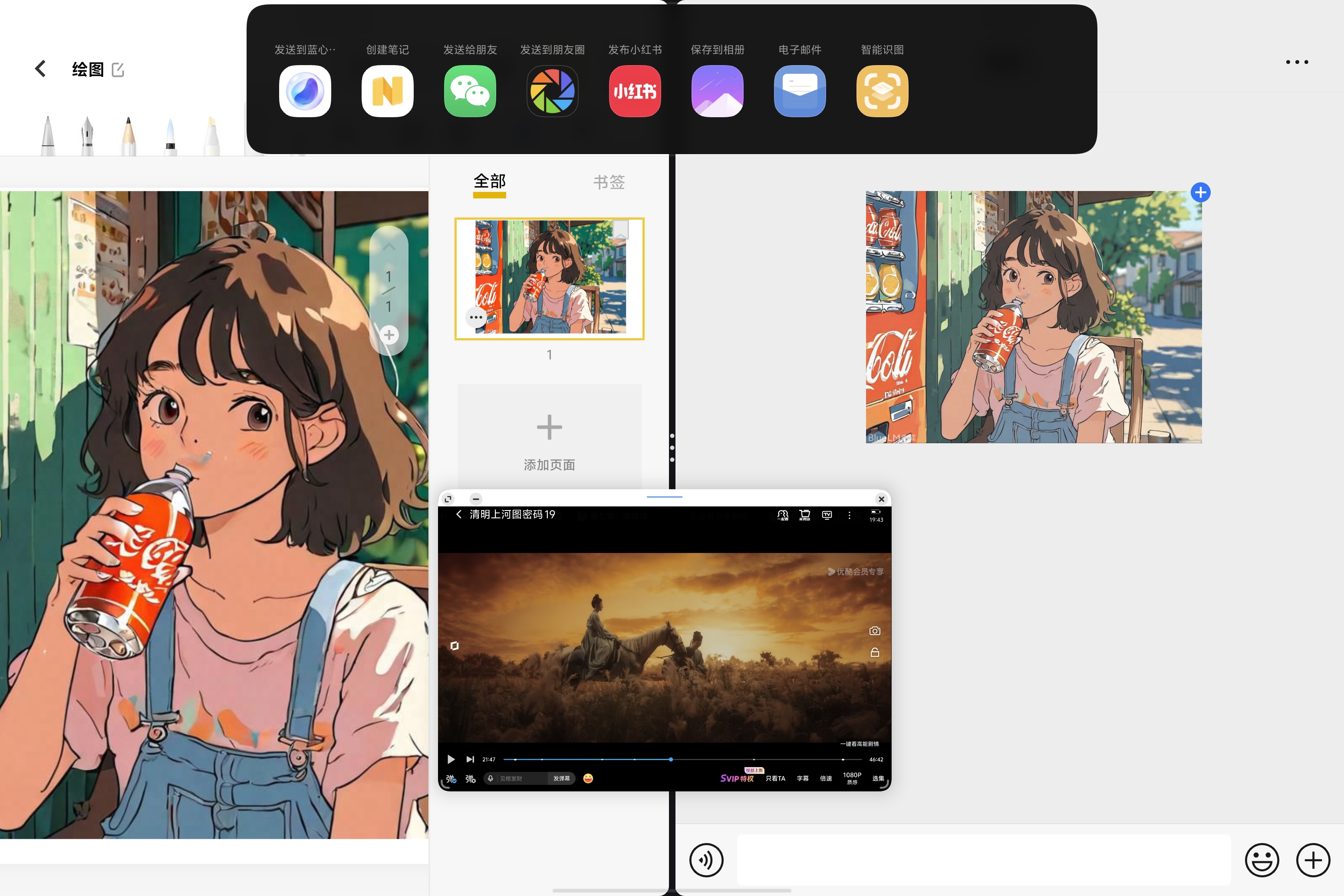Screen dimensions: 1344x896
Task: Open the three-dot menu in the chat window
Action: (1297, 62)
